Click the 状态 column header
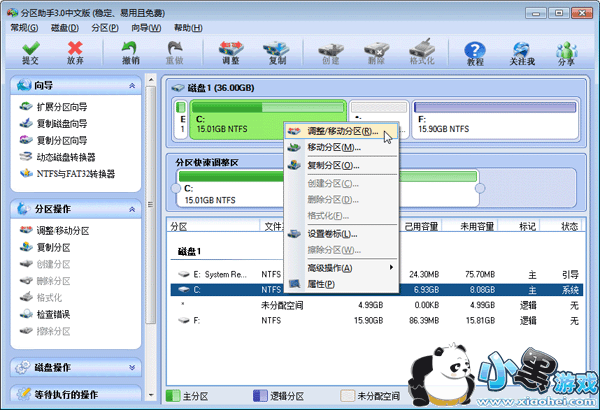 pyautogui.click(x=561, y=226)
